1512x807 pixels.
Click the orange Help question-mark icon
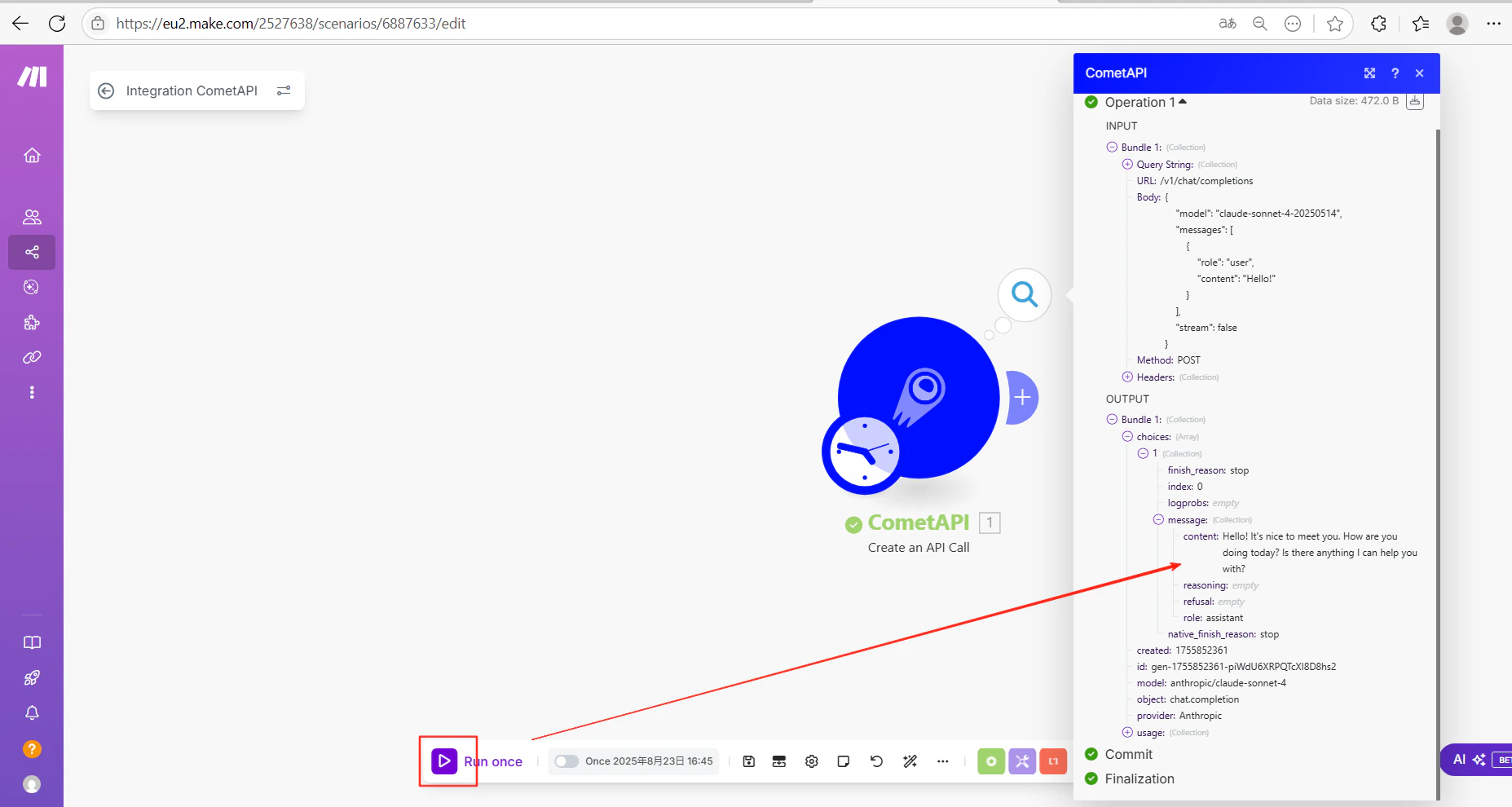[32, 748]
